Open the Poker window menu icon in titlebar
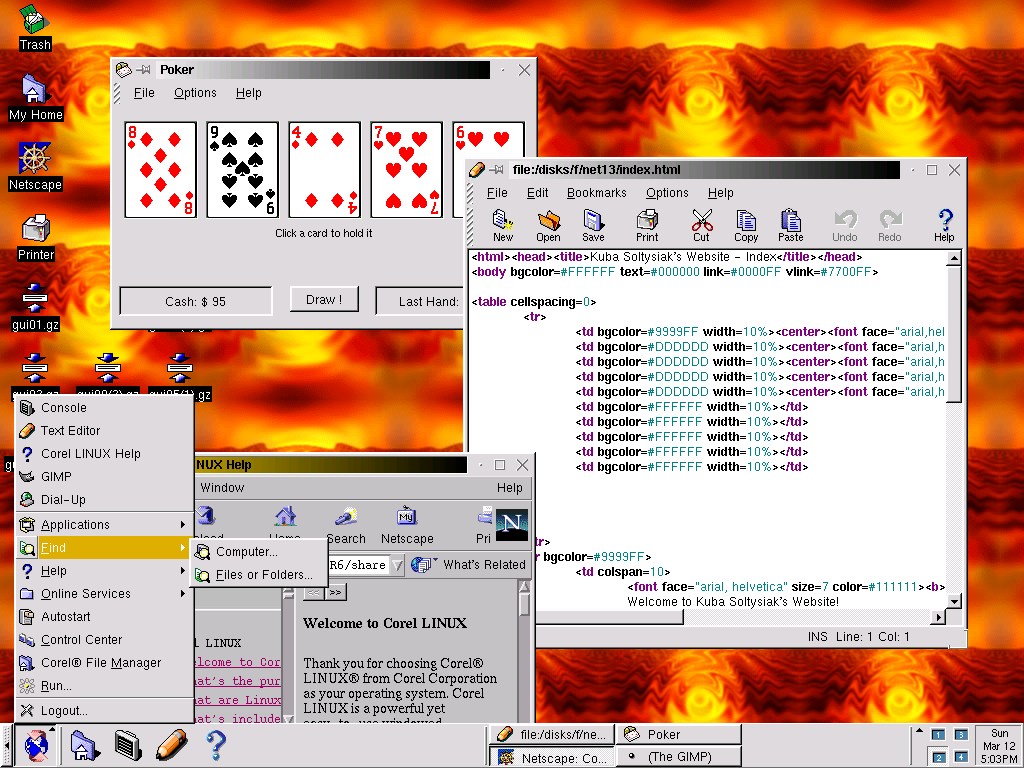Screen dimensions: 1024x768 pyautogui.click(x=123, y=69)
